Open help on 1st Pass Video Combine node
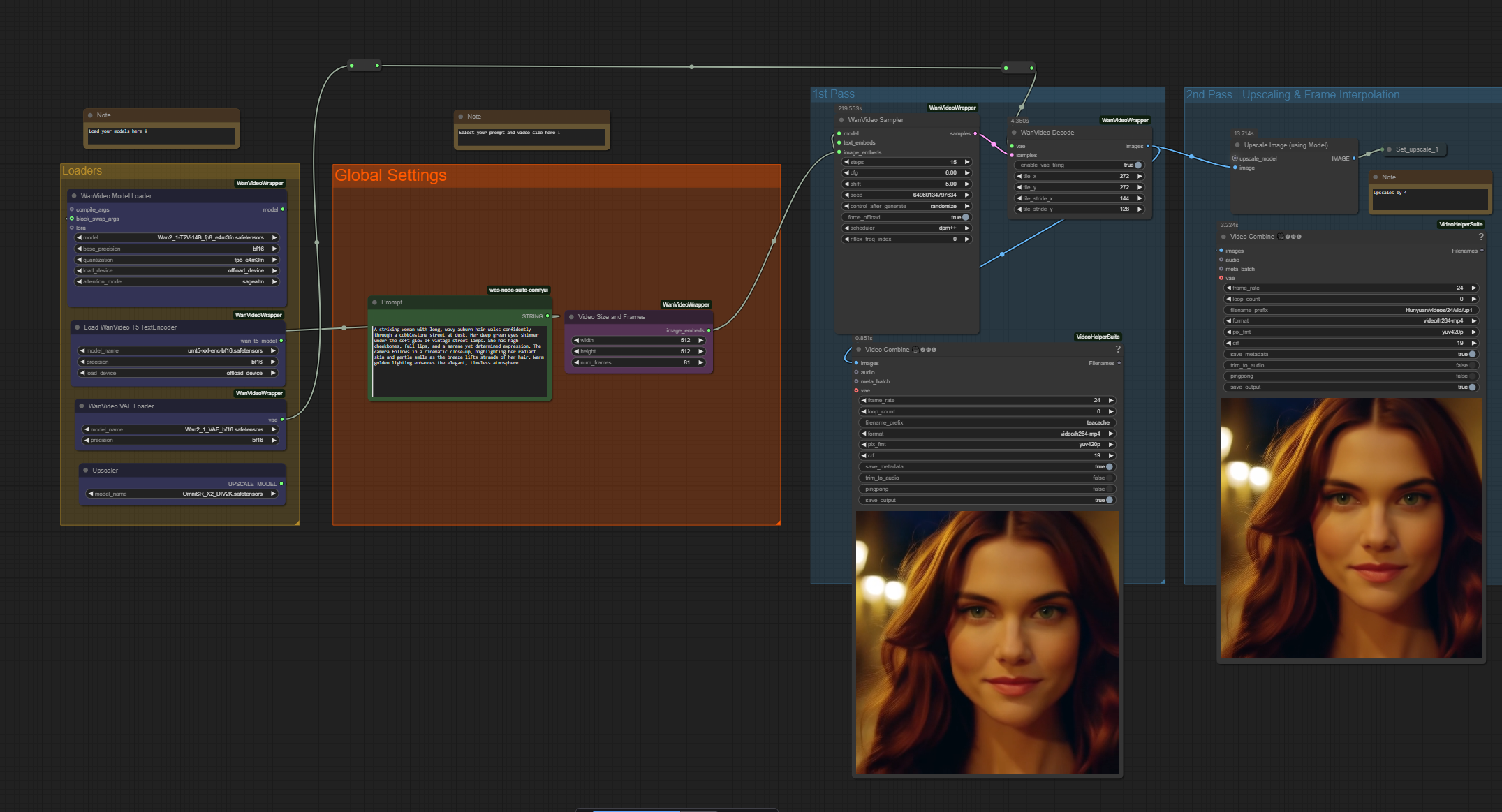This screenshot has height=812, width=1502. click(1117, 349)
